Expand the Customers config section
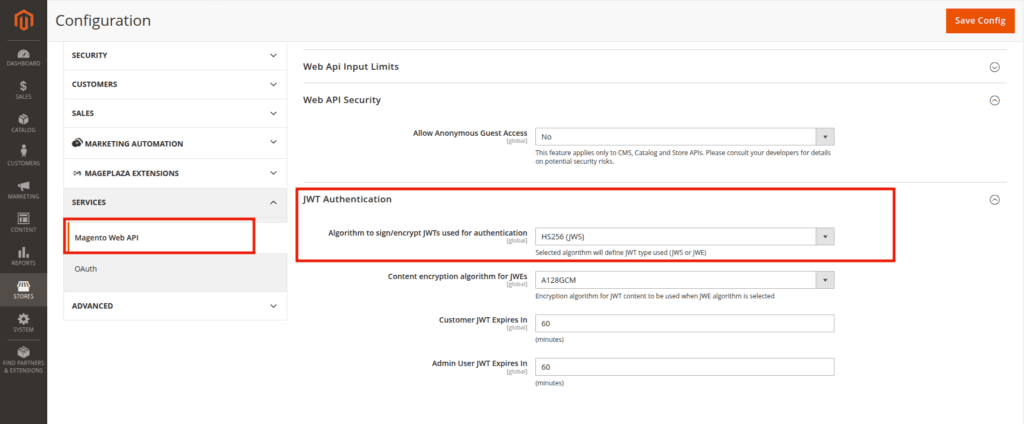Viewport: 1024px width, 424px height. (x=175, y=84)
